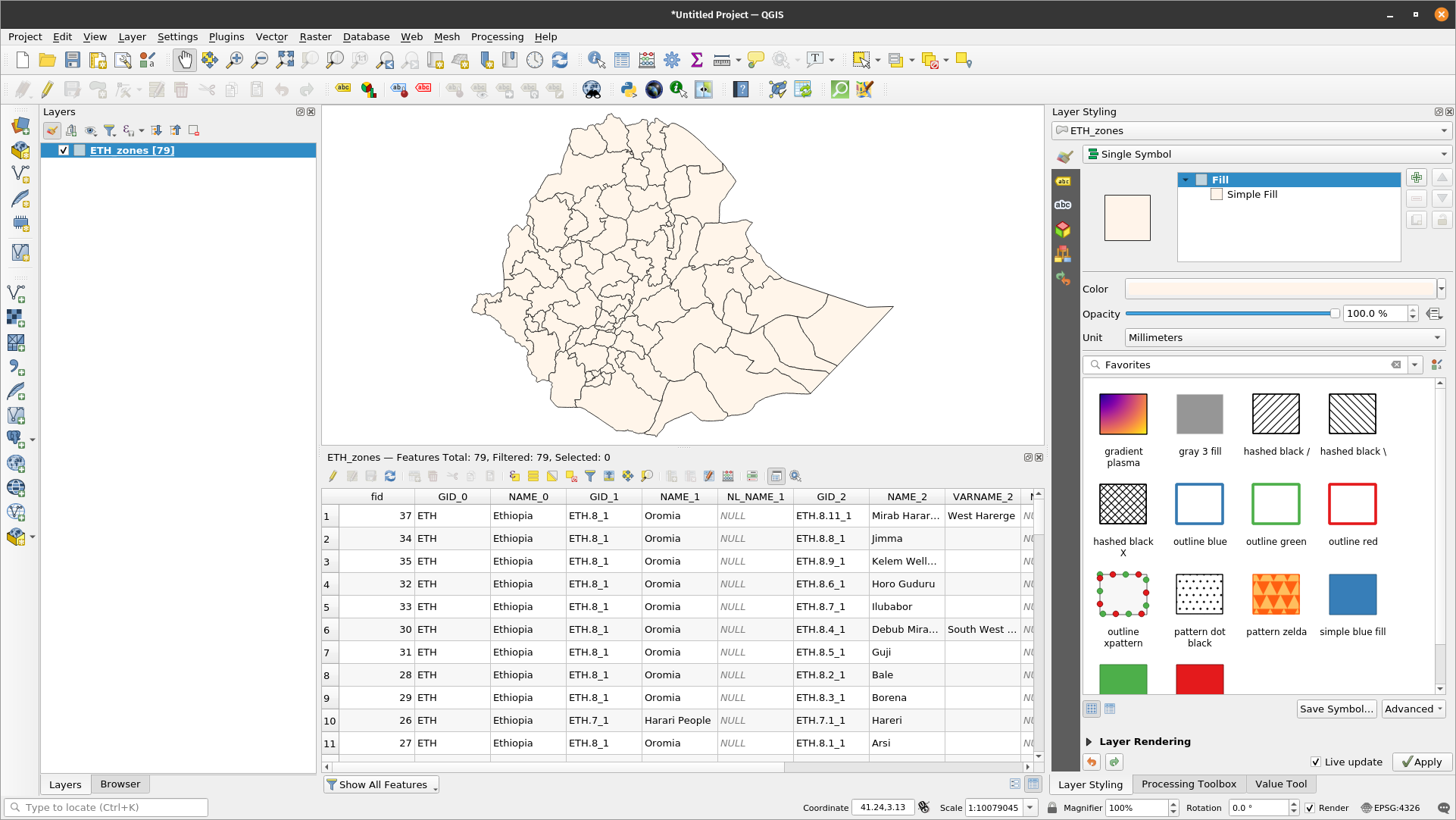Click the Temporal Controller clock icon
The image size is (1456, 820).
(535, 61)
